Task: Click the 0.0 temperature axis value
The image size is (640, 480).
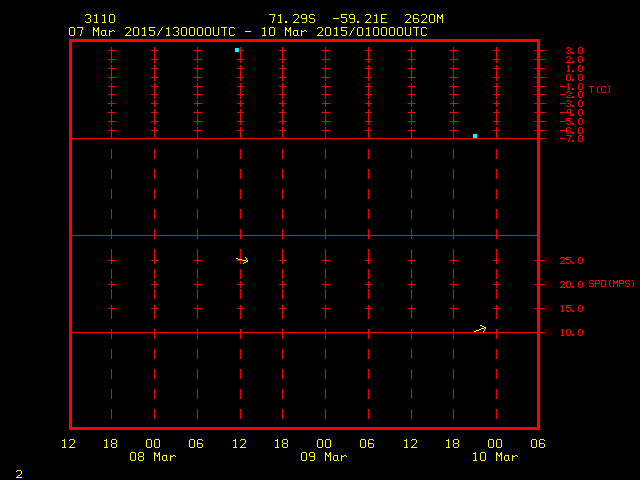Action: click(574, 78)
